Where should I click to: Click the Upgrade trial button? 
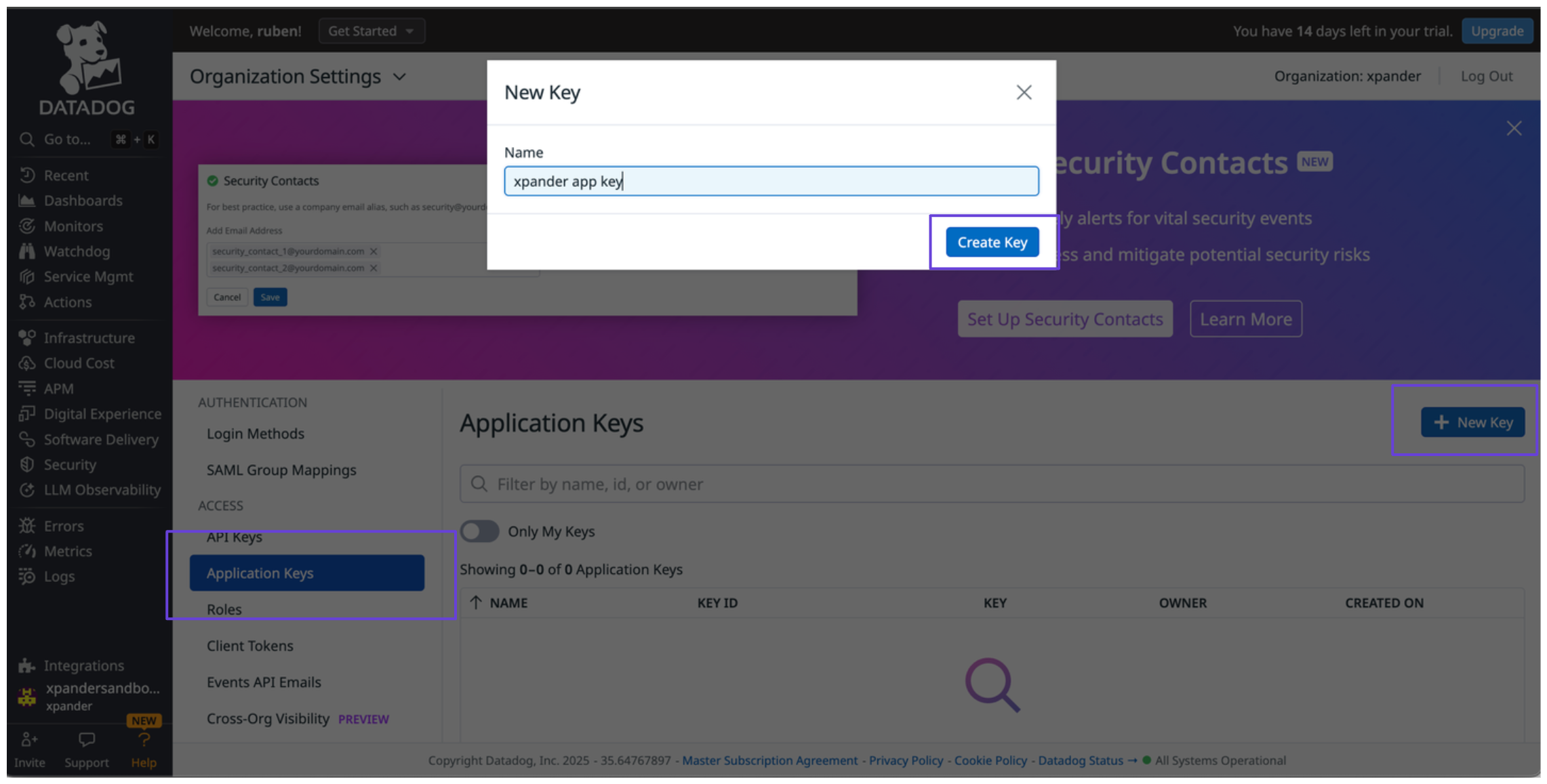pyautogui.click(x=1497, y=31)
